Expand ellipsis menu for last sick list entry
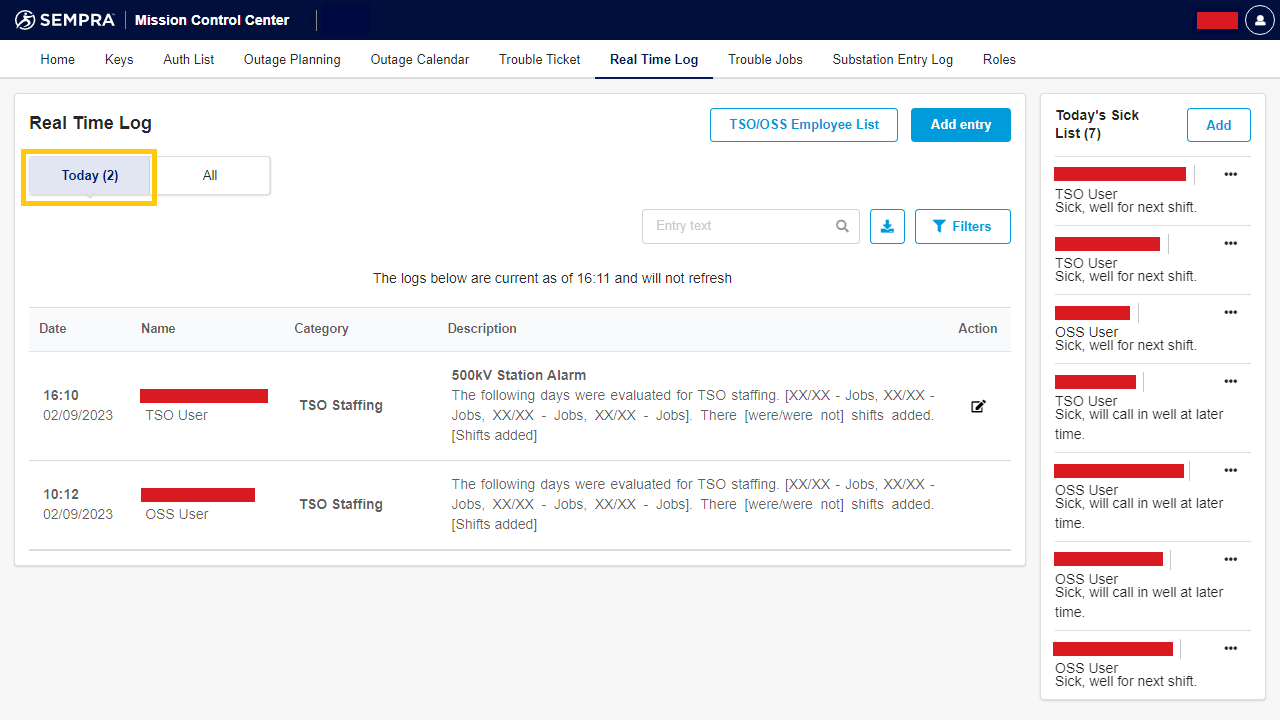 (x=1230, y=648)
